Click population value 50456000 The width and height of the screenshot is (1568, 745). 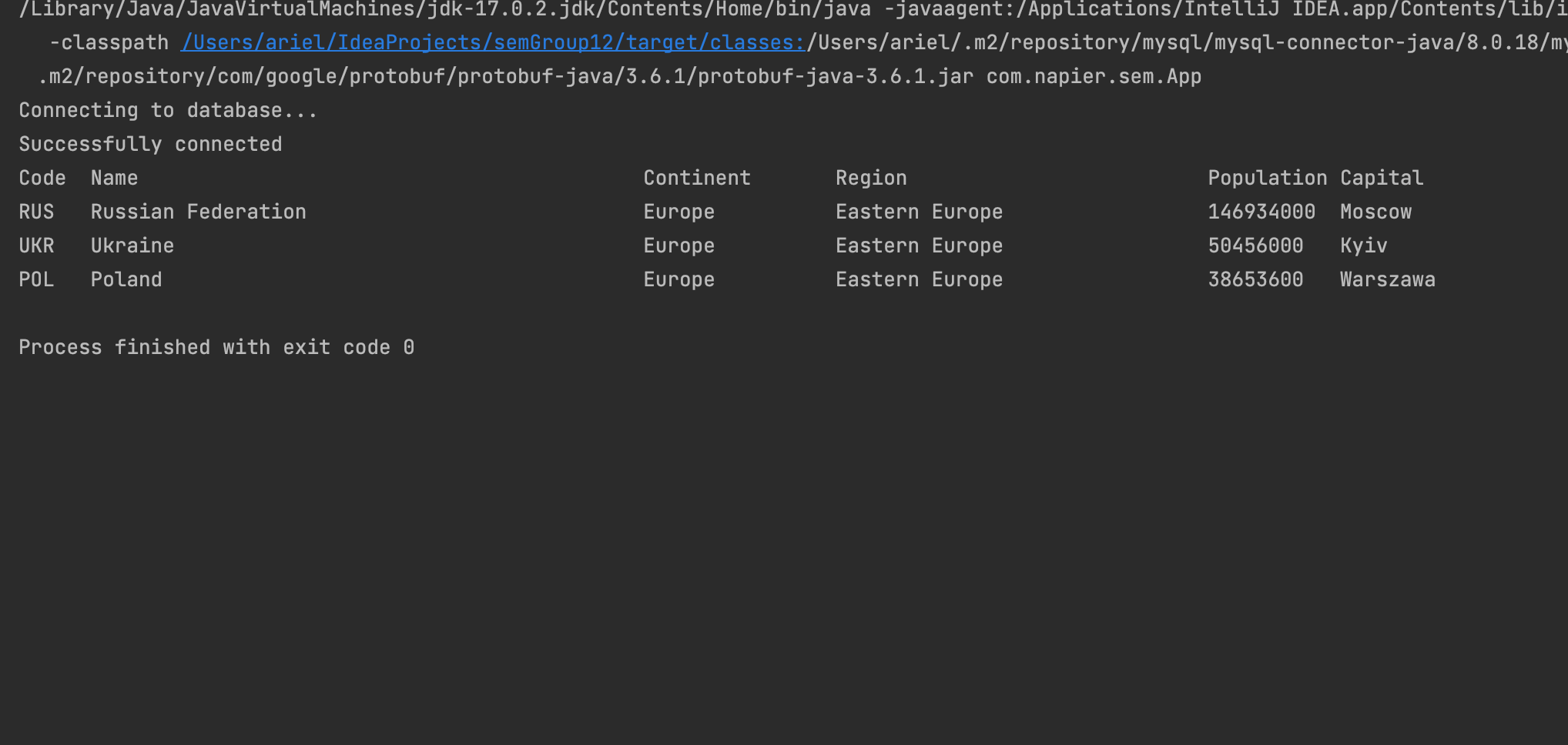1255,246
